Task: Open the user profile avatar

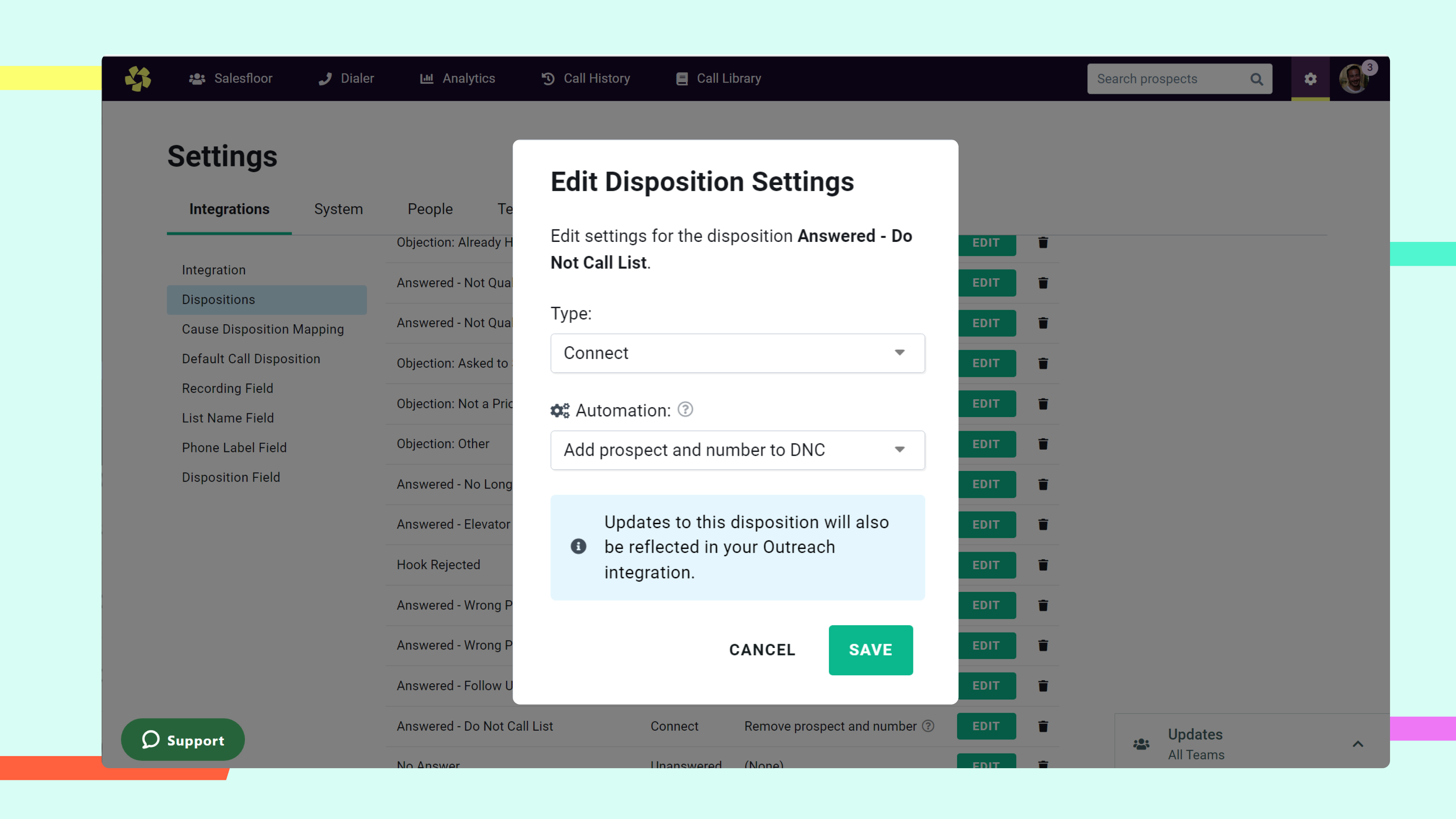Action: (x=1354, y=79)
